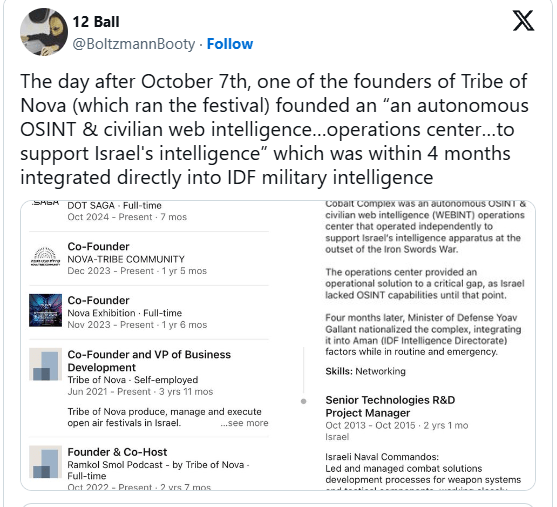
Task: Open the X logo icon
Action: pyautogui.click(x=523, y=21)
